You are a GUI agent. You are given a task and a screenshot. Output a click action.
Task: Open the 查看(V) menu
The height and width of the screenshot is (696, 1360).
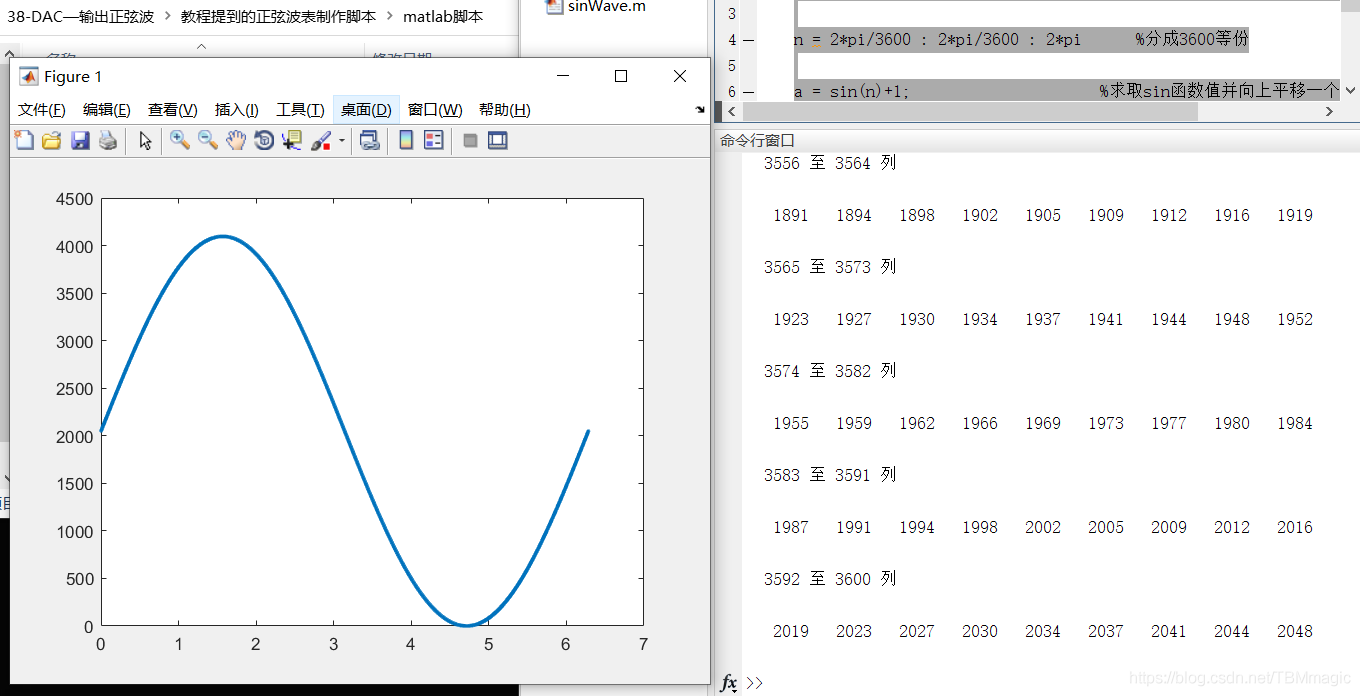(173, 110)
